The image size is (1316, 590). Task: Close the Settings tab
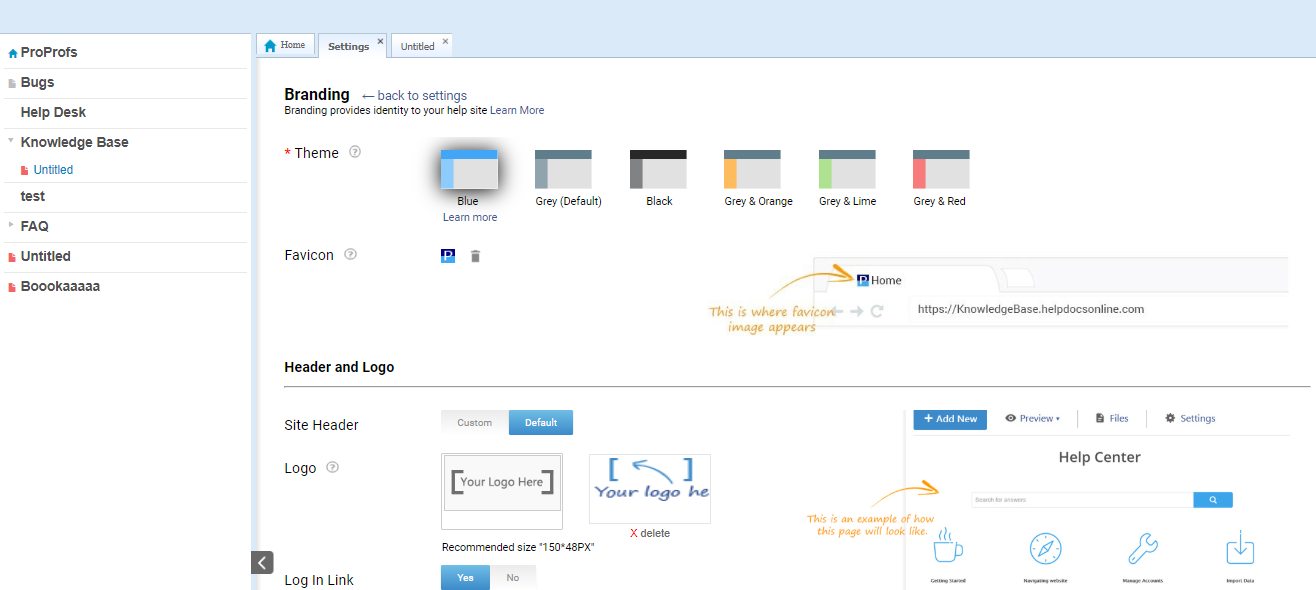380,42
